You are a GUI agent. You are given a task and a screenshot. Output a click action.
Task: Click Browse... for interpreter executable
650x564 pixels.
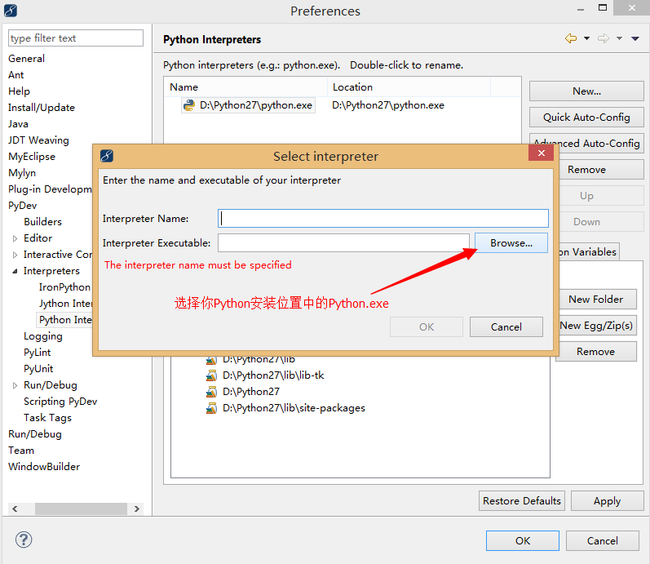[511, 243]
